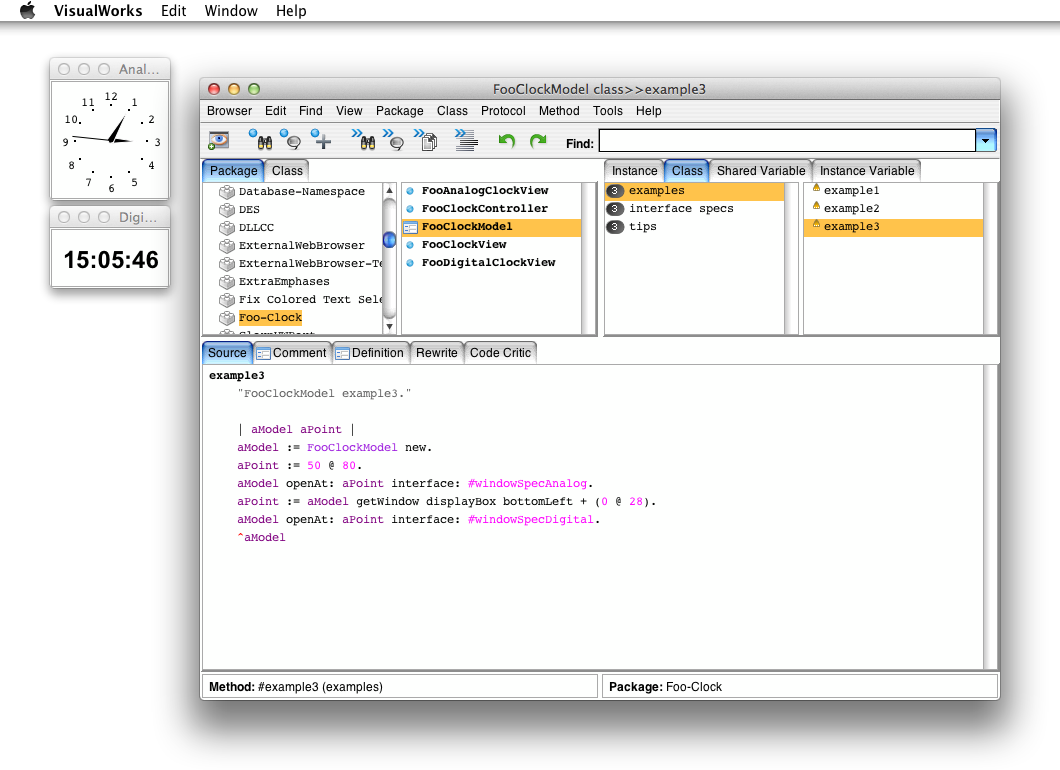Open the Rewrite tab
This screenshot has width=1060, height=770.
pyautogui.click(x=437, y=353)
